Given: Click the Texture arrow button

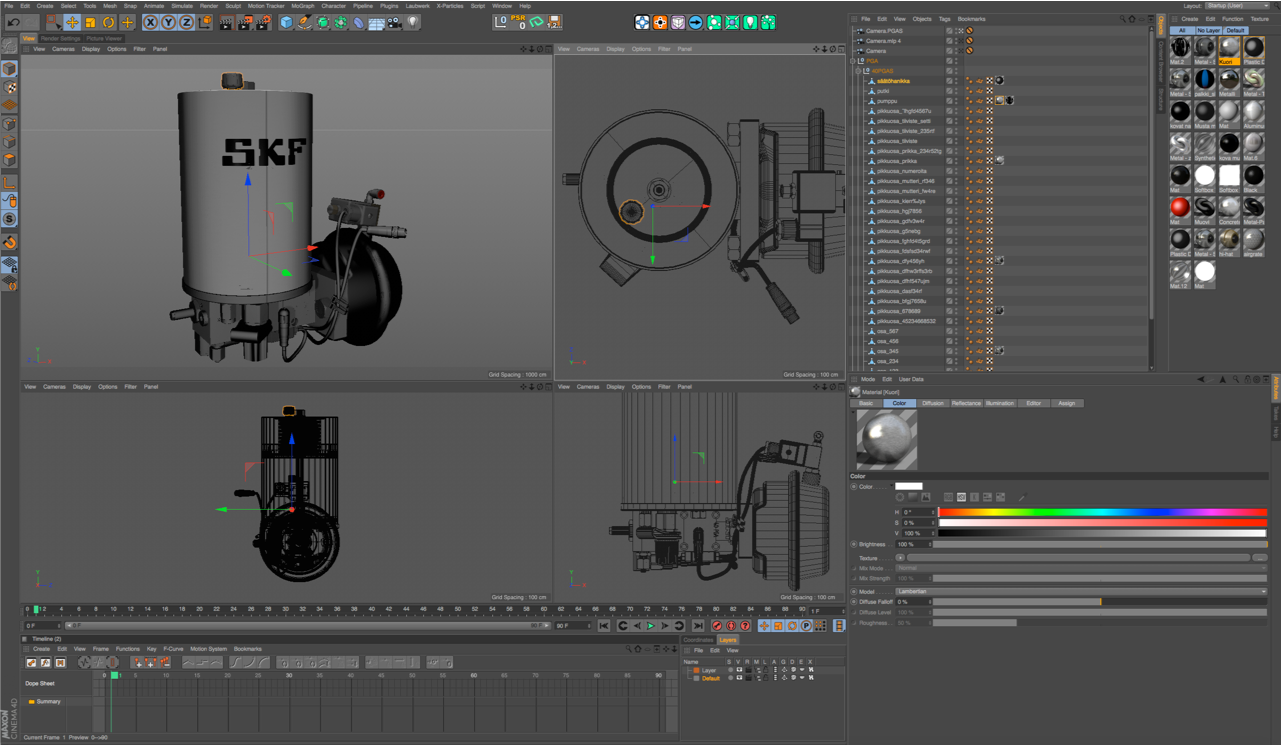Looking at the screenshot, I should pos(900,558).
